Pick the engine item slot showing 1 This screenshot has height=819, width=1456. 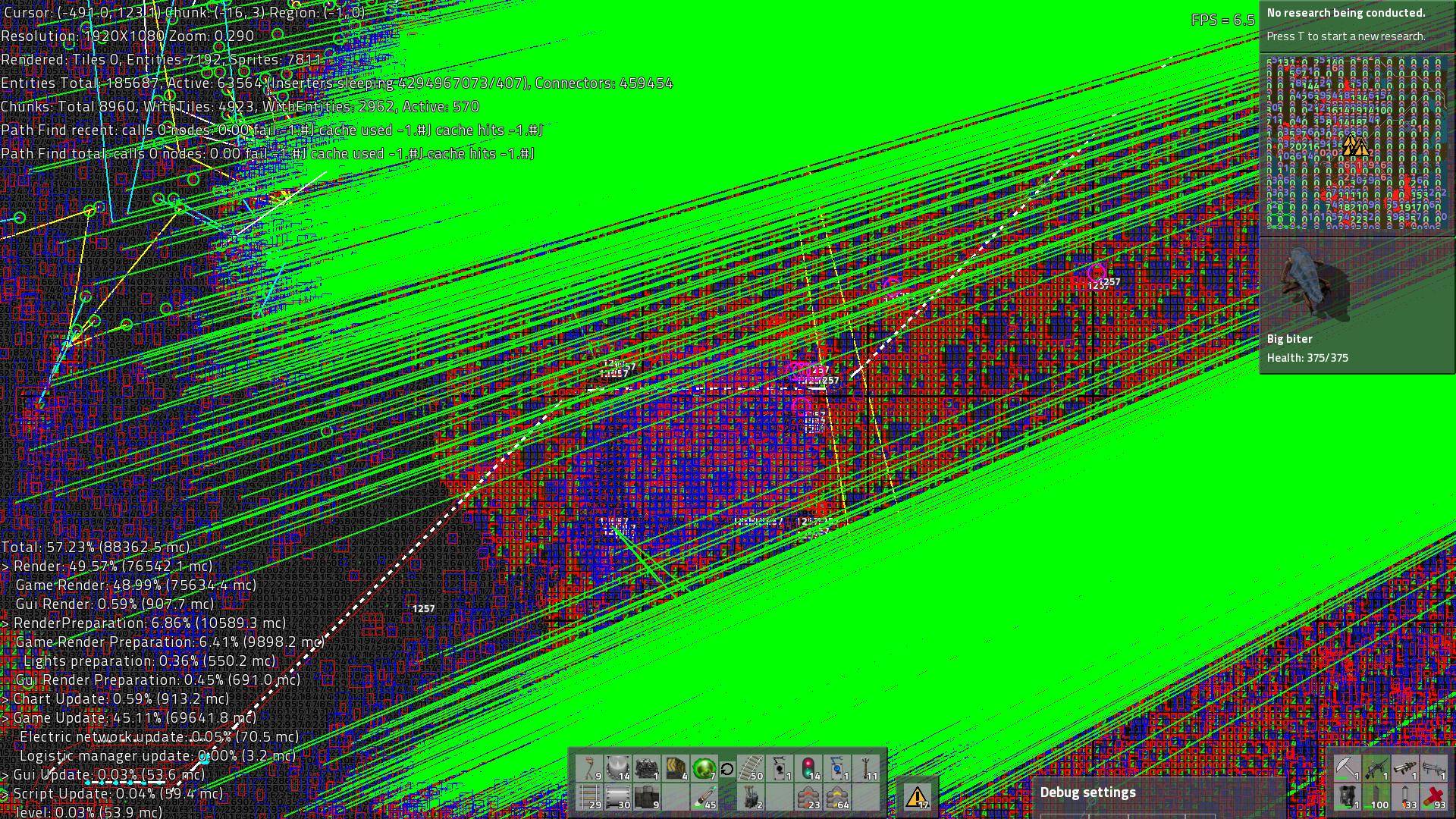point(647,768)
